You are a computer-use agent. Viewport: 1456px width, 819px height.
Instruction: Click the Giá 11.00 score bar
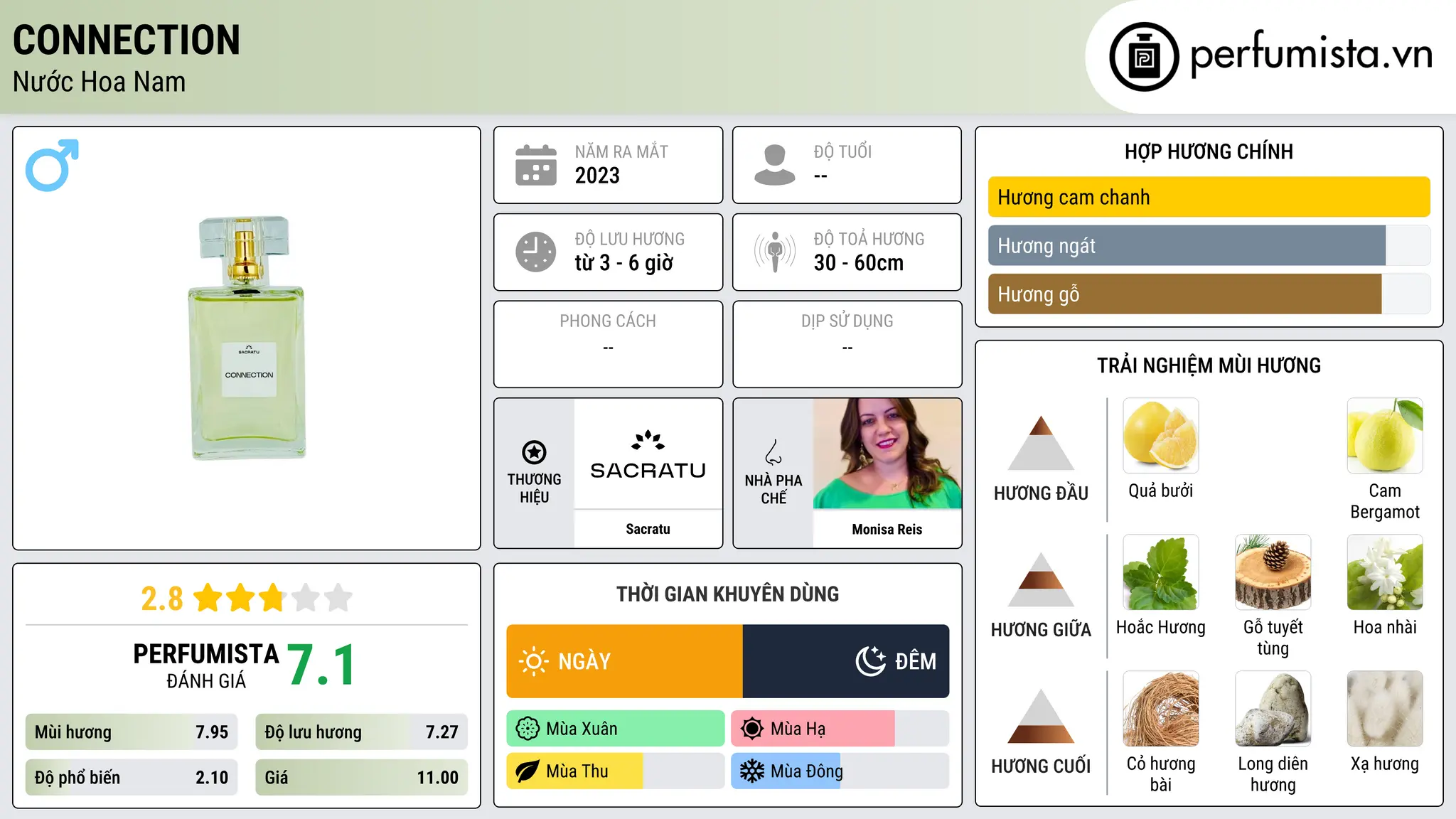(x=362, y=777)
